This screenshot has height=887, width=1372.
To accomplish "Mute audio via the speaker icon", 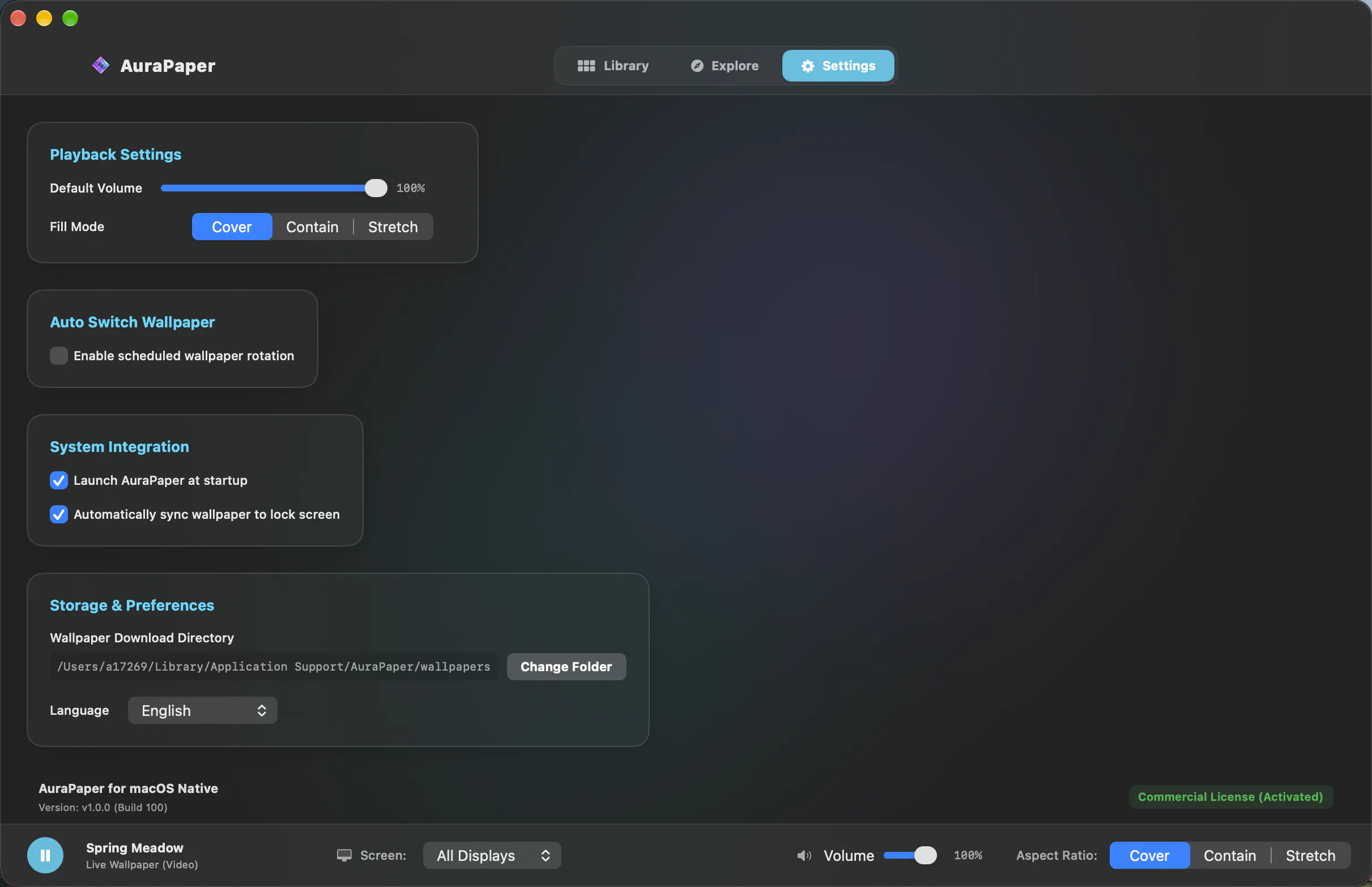I will tap(804, 855).
